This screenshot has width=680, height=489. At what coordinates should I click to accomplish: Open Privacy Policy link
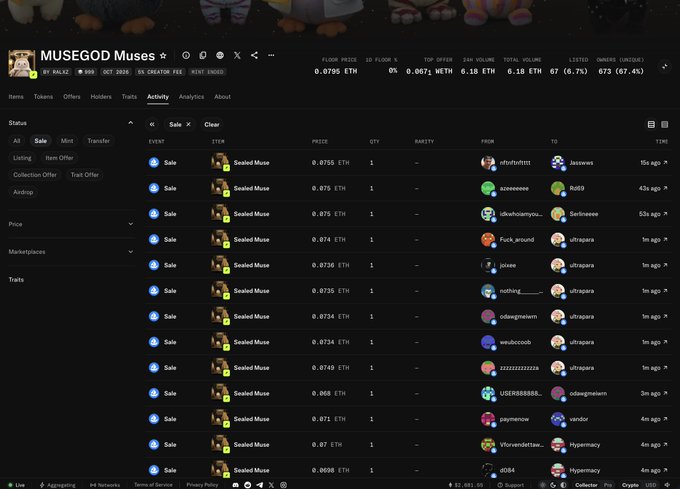pyautogui.click(x=202, y=485)
